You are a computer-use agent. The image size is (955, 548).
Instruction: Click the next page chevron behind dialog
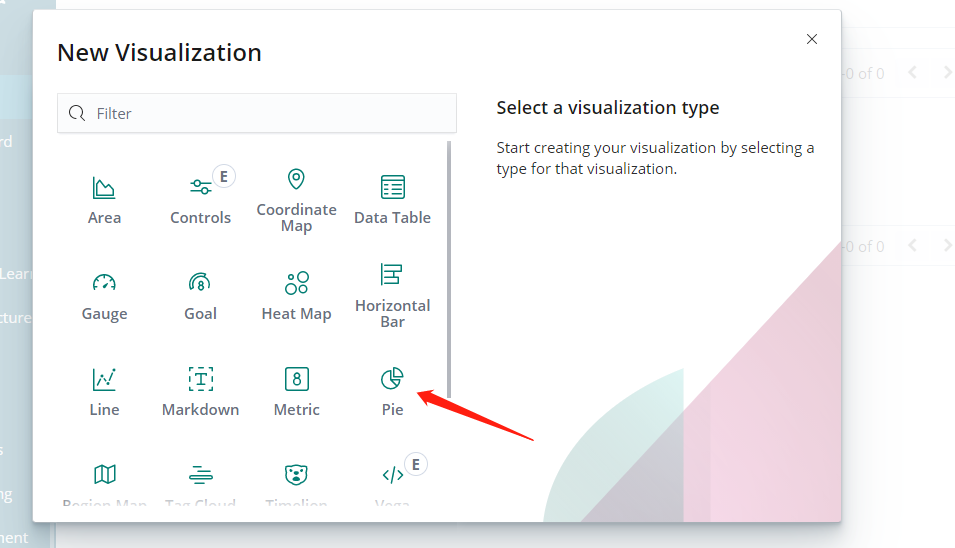(947, 73)
